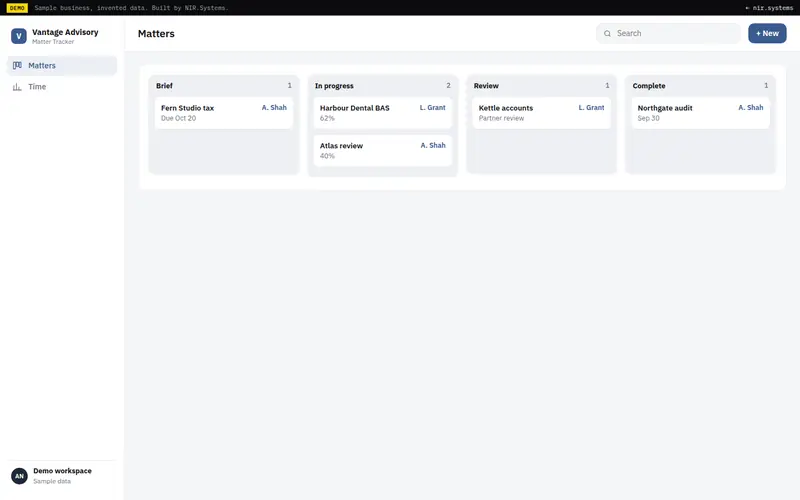Open the Time sidebar item
This screenshot has height=500, width=800.
pyautogui.click(x=62, y=87)
